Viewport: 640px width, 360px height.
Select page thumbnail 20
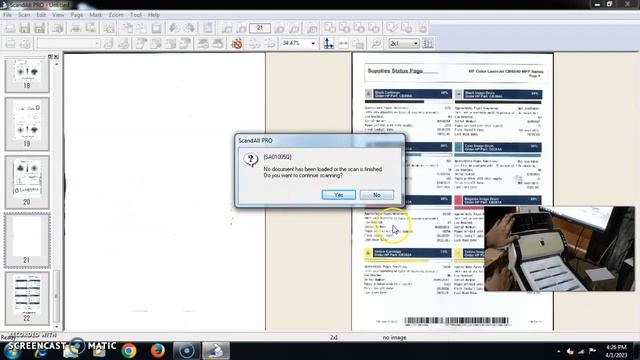[x=27, y=182]
